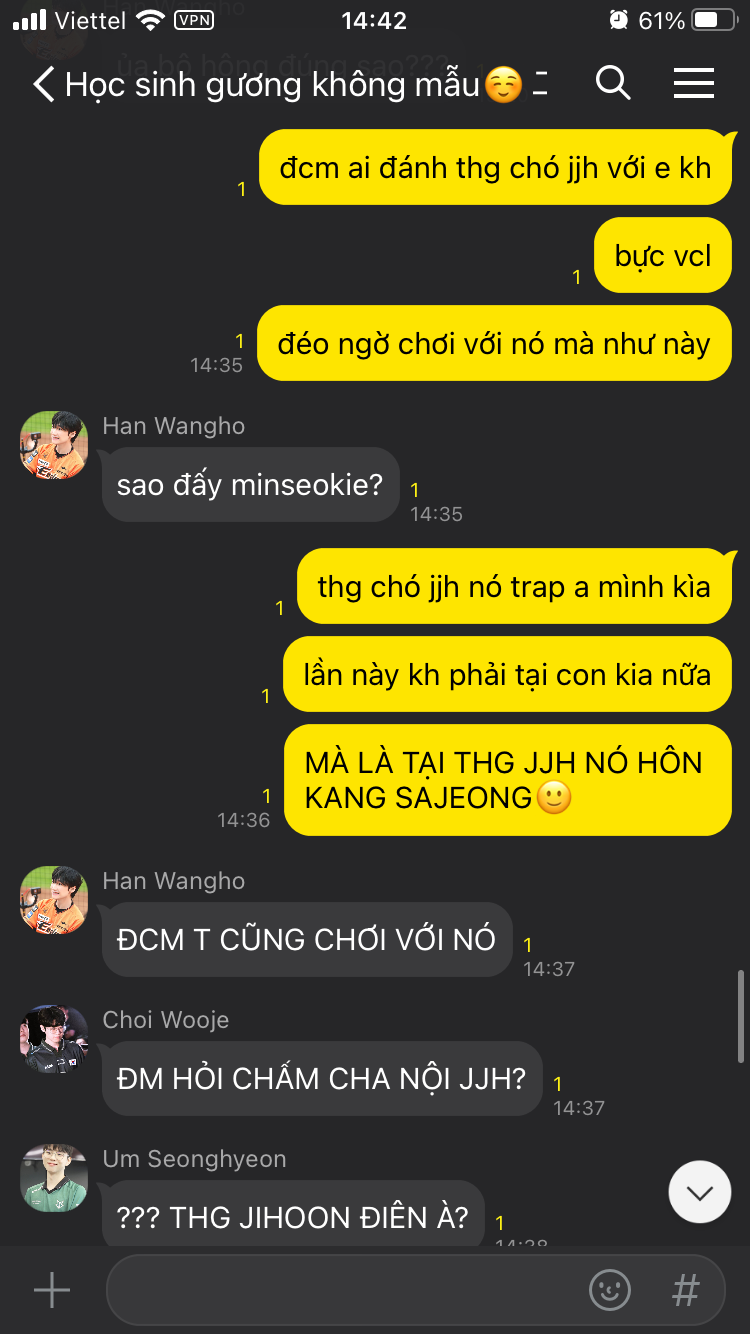Tap the chat scrollbar on the right
750x1334 pixels.
click(741, 1015)
